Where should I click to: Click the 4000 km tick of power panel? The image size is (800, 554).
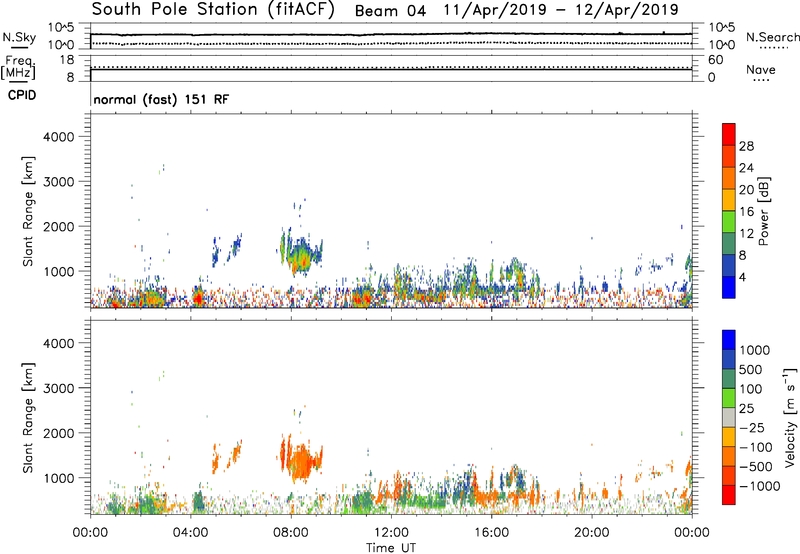click(x=59, y=137)
